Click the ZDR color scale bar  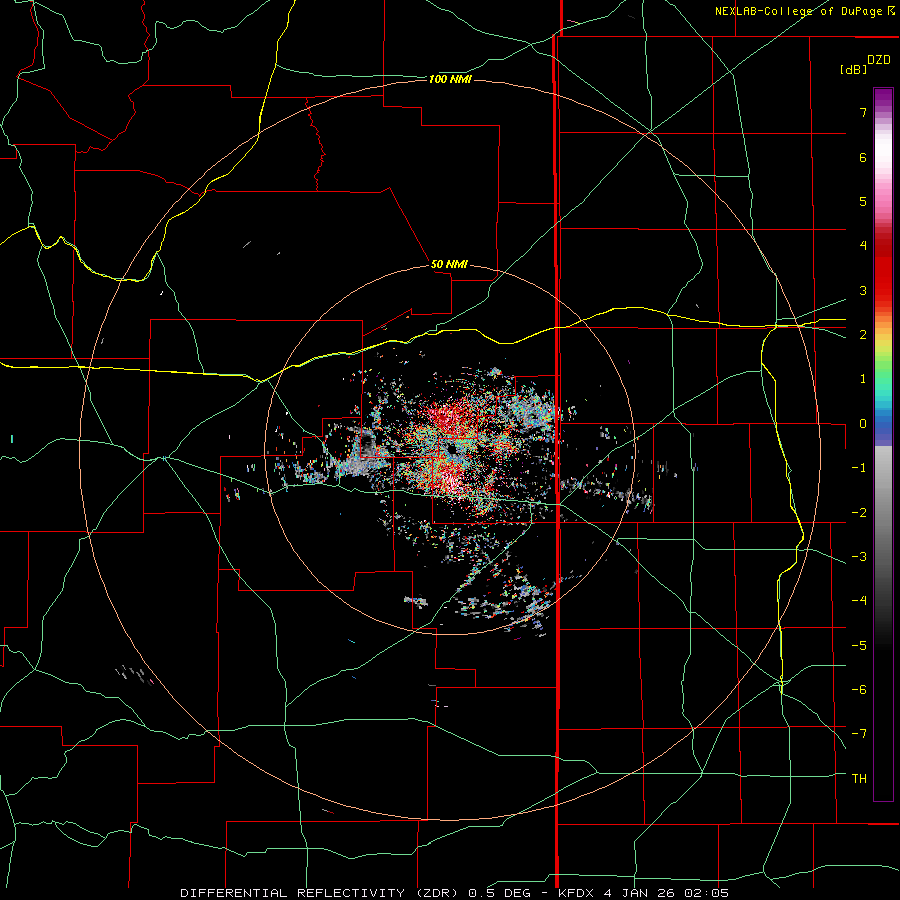883,444
